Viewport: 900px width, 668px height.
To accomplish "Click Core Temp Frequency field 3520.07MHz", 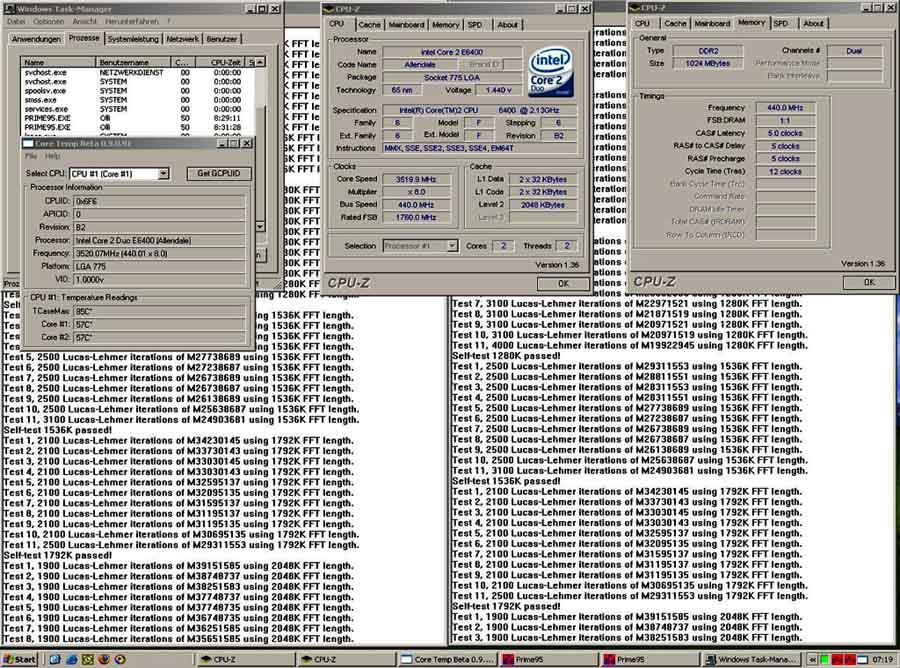I will (160, 254).
